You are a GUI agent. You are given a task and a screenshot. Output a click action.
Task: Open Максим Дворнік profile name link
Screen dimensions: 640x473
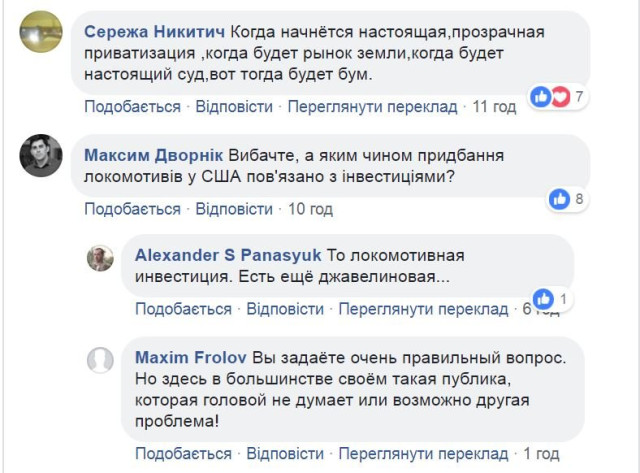coord(154,156)
